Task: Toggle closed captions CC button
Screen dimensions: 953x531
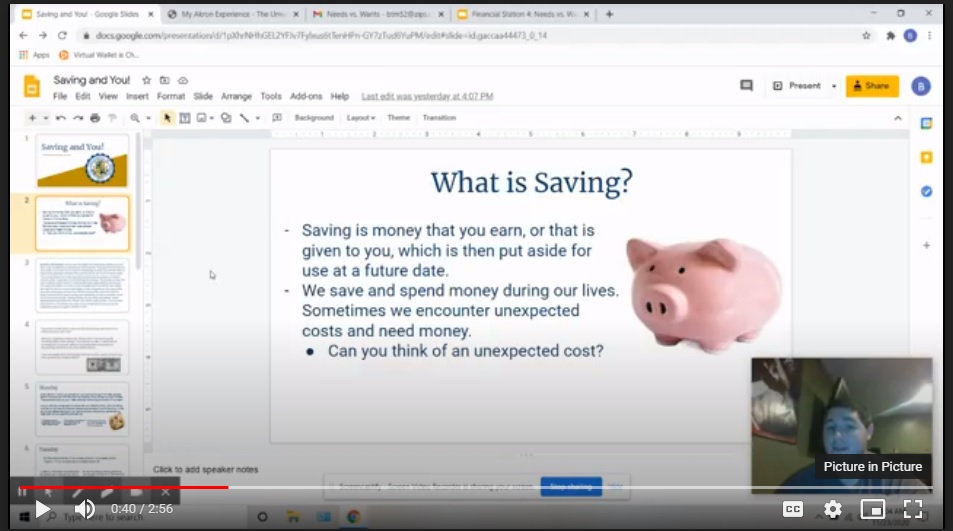Action: (793, 509)
